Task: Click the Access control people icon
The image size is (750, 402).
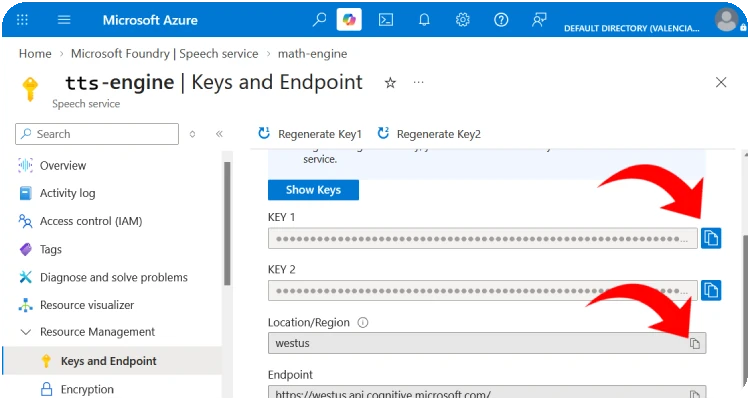Action: point(25,221)
